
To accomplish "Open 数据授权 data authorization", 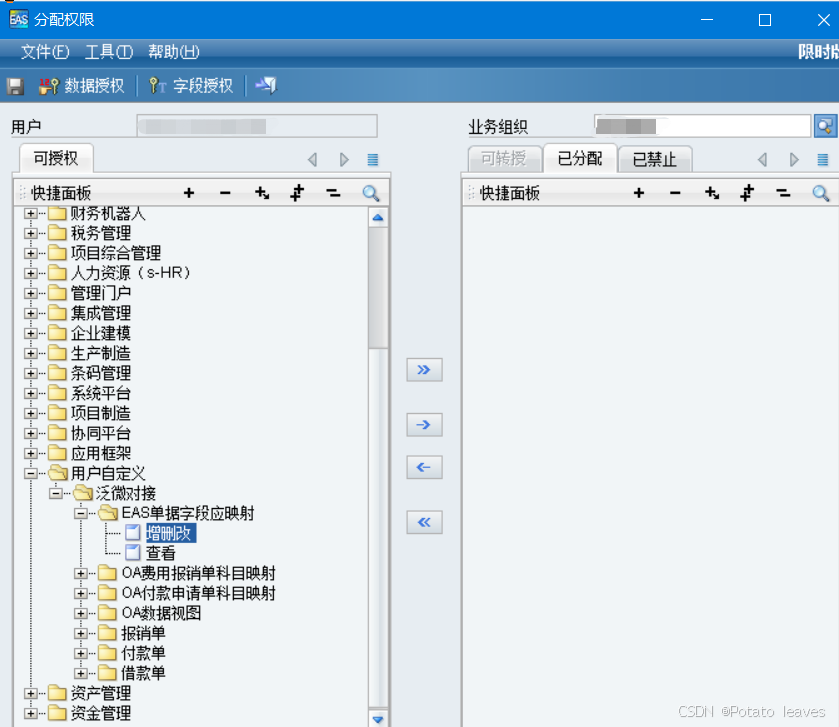I will [82, 86].
